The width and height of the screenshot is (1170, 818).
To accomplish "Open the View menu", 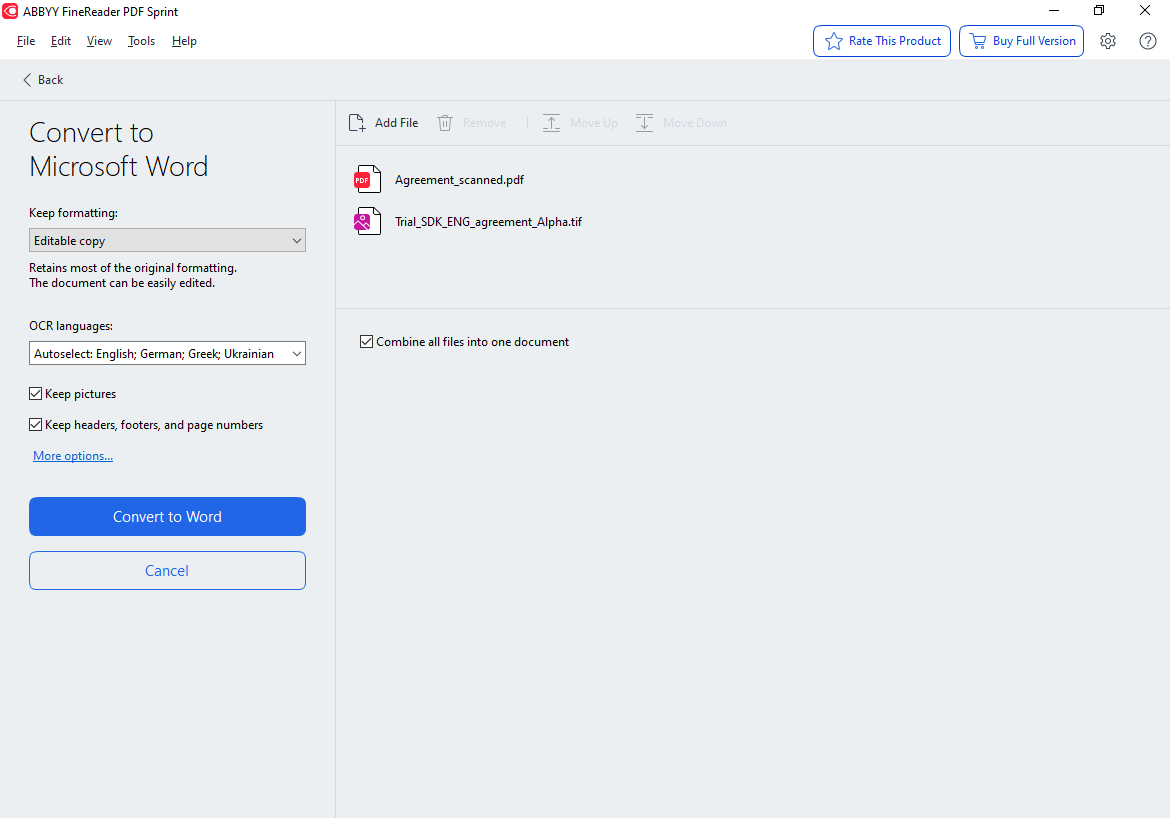I will click(x=99, y=41).
